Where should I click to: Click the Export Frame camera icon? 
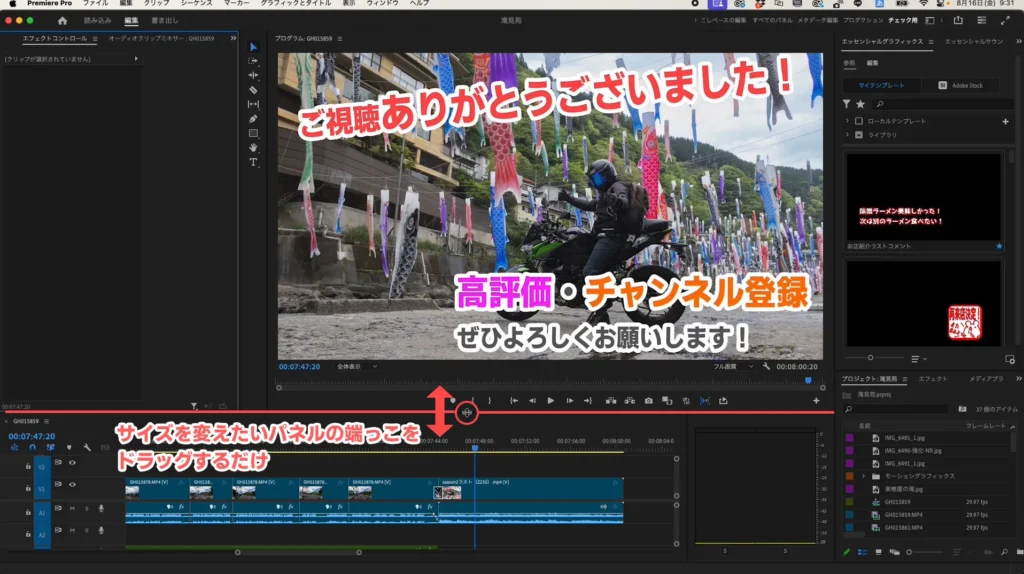coord(648,401)
